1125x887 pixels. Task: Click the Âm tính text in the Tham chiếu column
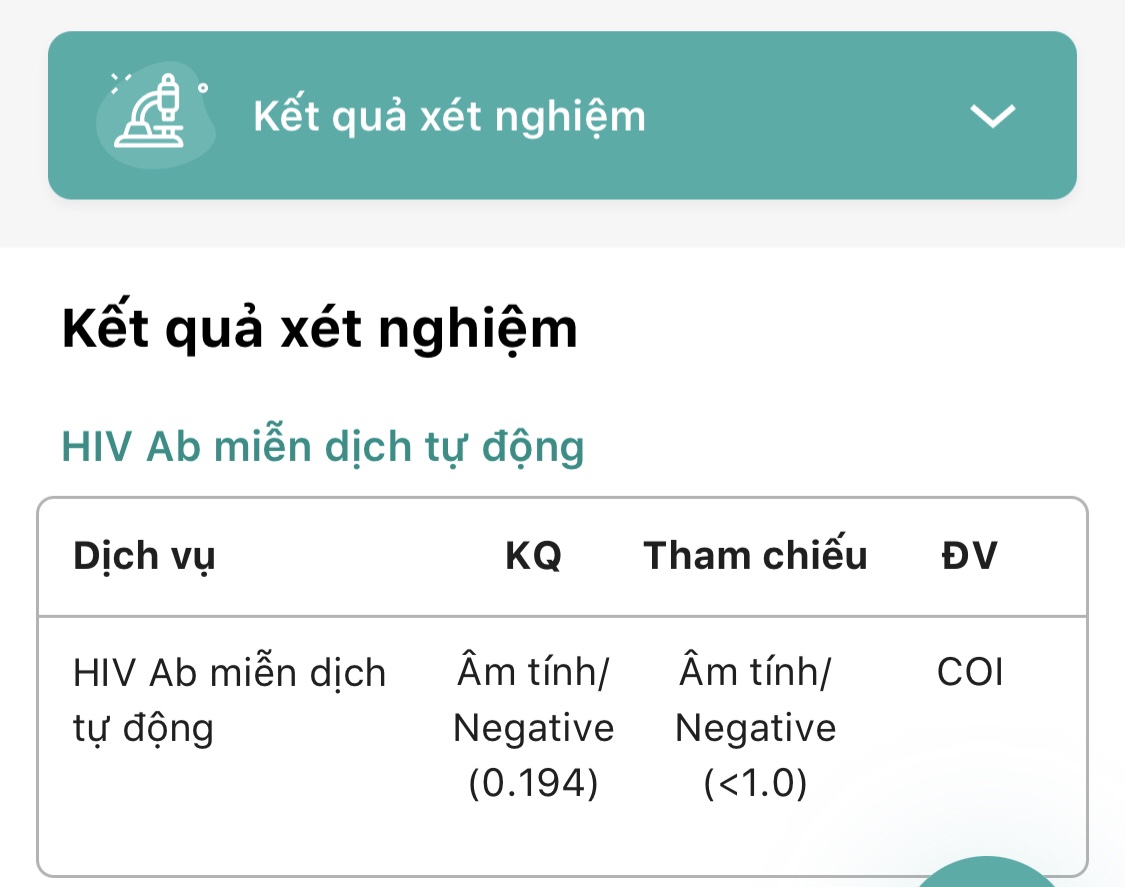click(x=755, y=672)
